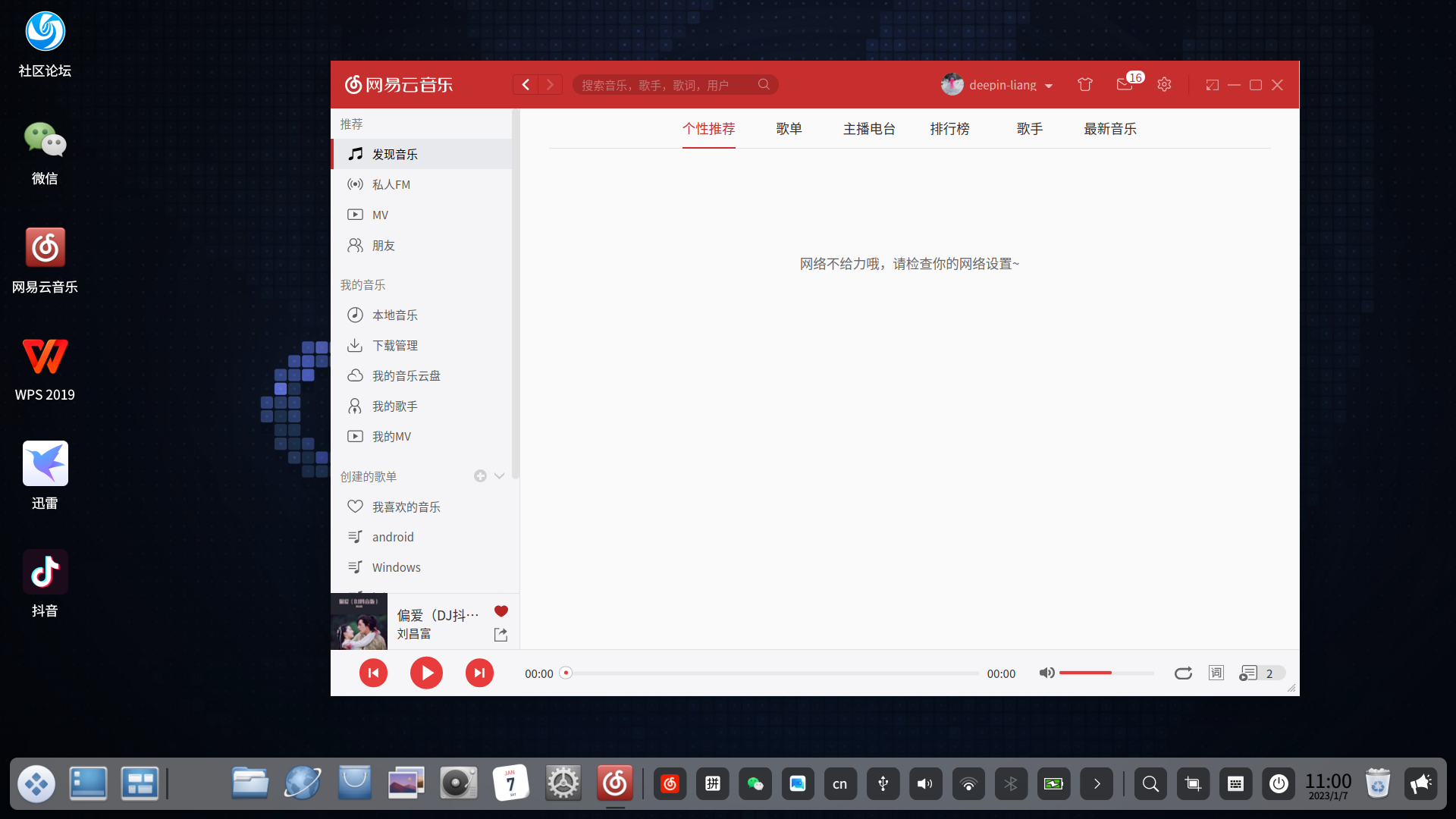Expand hidden system tray icons arrow
Screen dimensions: 1456x819
pos(1097,783)
